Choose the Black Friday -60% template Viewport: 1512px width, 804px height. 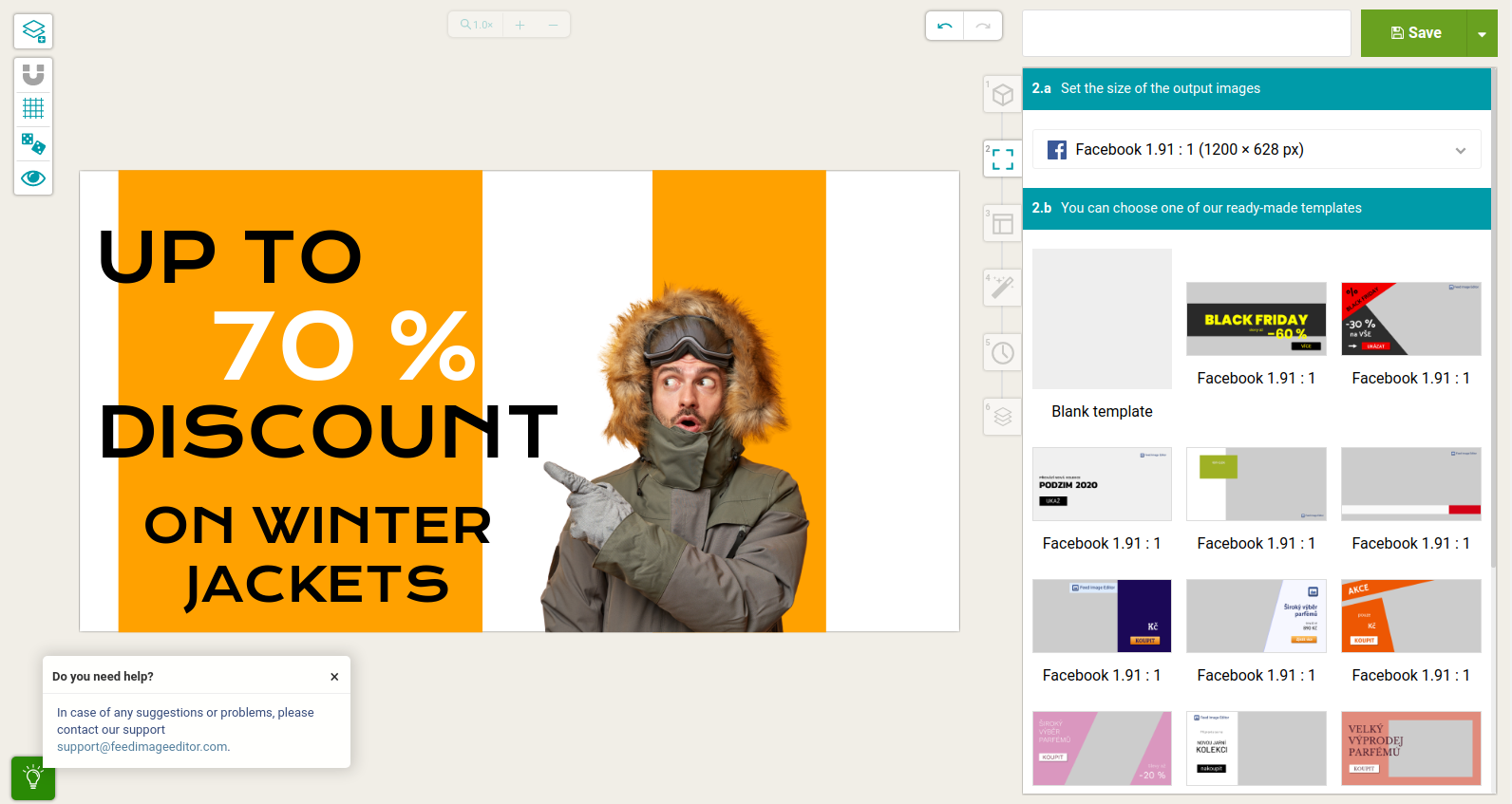click(x=1257, y=319)
